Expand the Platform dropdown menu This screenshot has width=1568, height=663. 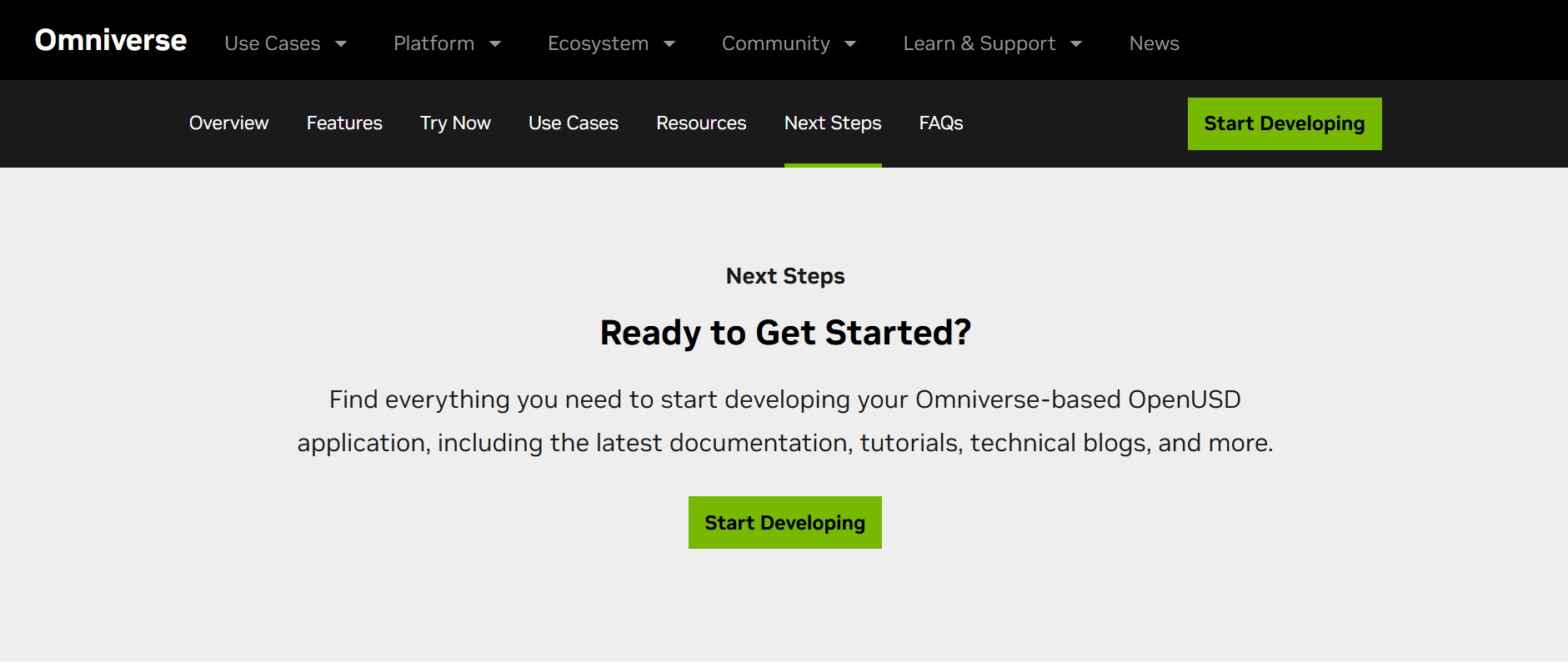click(x=447, y=43)
